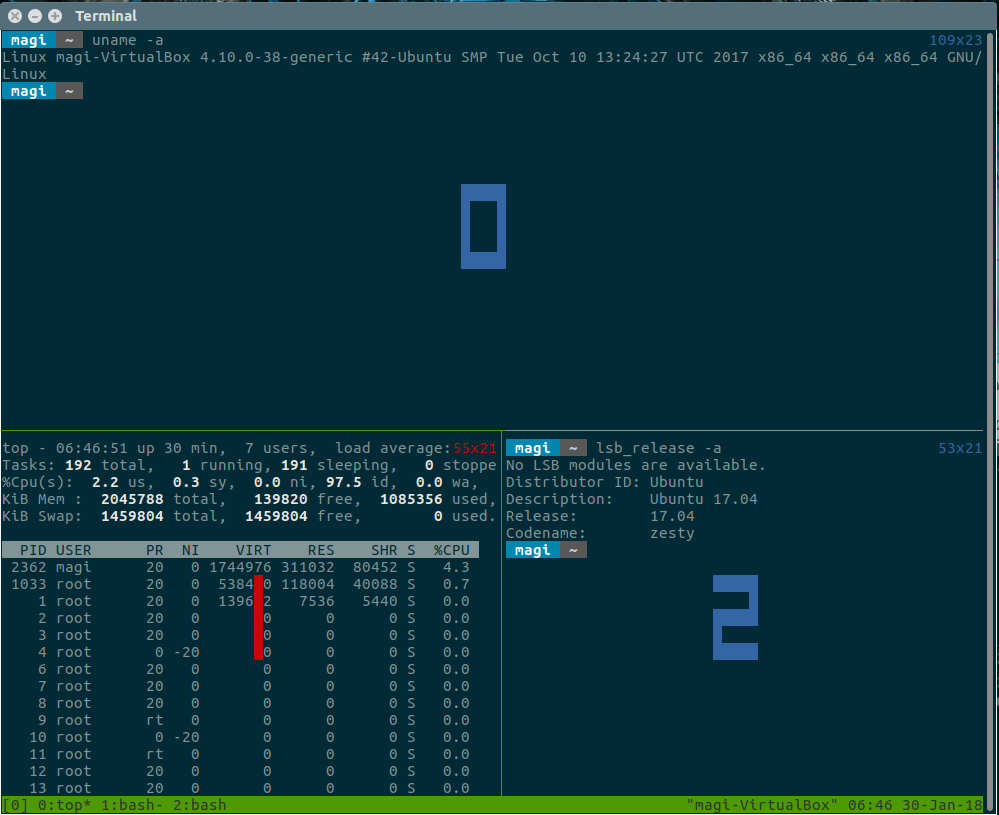Select pane marked with large blue 2
The image size is (999, 815).
(735, 617)
